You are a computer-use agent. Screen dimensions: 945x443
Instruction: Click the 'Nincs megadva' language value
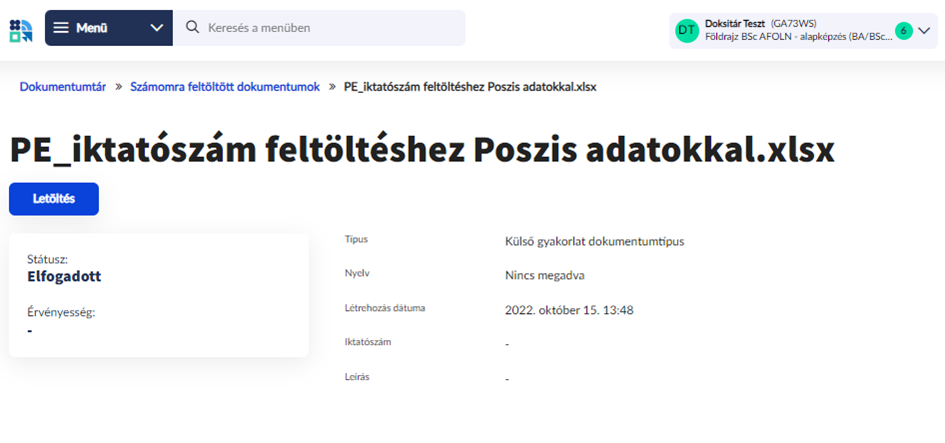(544, 275)
